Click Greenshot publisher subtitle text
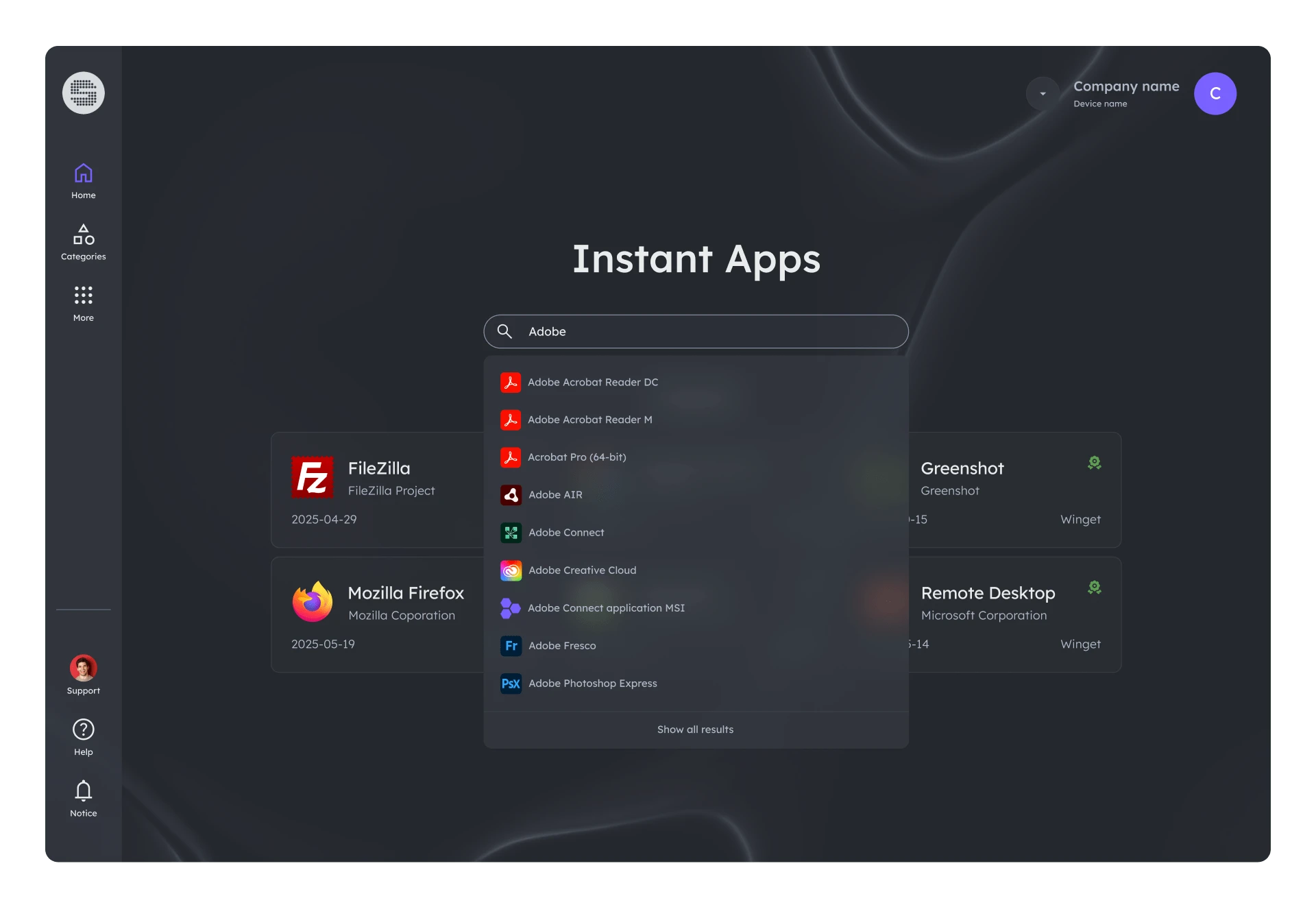Screen dimensions: 1316x905 (950, 491)
